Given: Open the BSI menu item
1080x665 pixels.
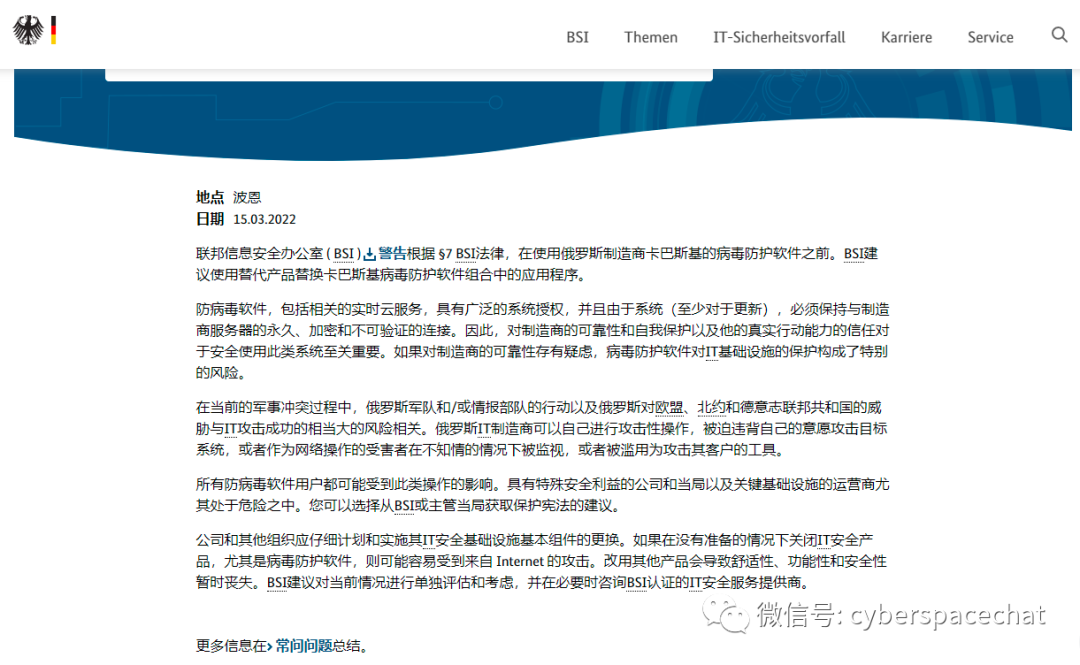Looking at the screenshot, I should (x=577, y=37).
